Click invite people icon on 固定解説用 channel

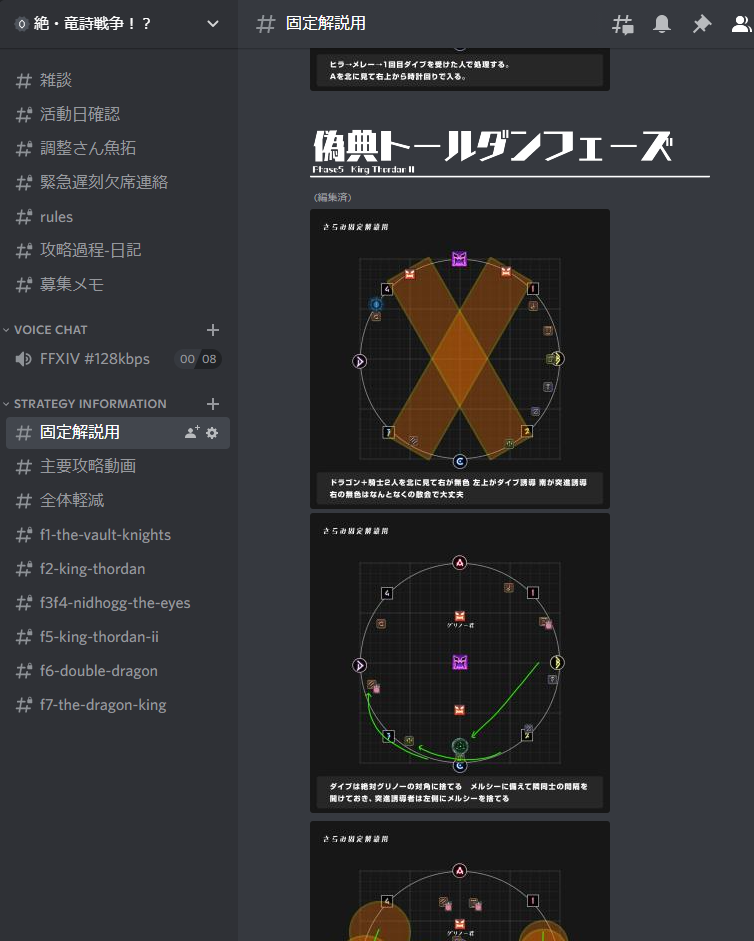192,433
